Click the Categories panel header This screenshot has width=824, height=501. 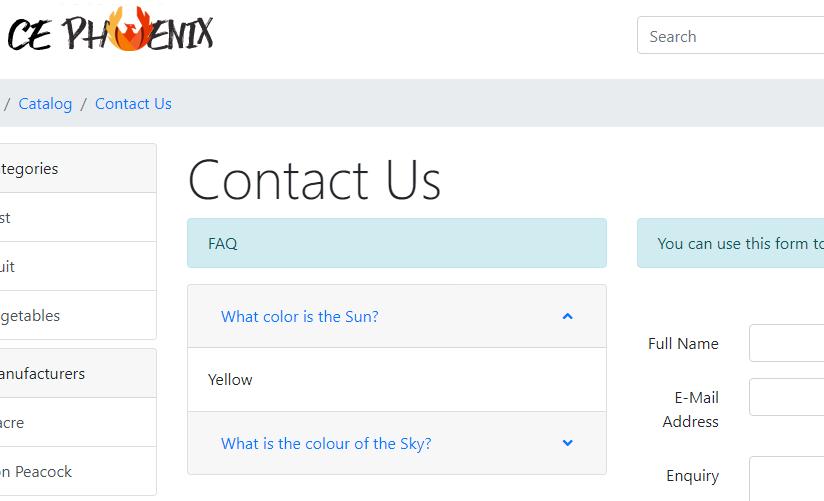(x=78, y=168)
